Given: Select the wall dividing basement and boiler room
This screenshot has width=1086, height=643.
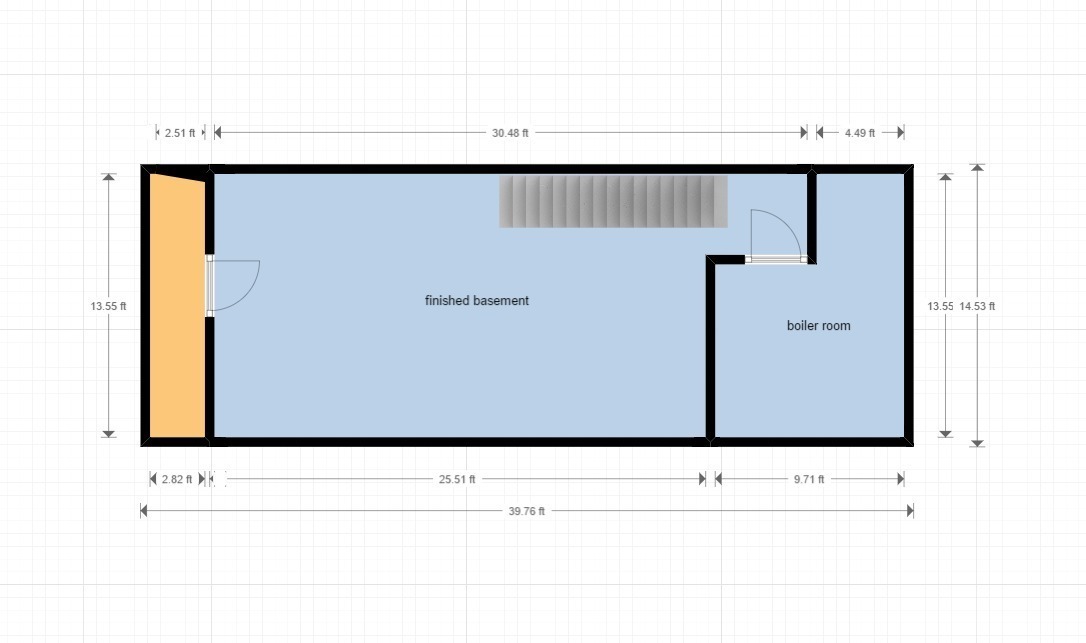Looking at the screenshot, I should (x=710, y=350).
